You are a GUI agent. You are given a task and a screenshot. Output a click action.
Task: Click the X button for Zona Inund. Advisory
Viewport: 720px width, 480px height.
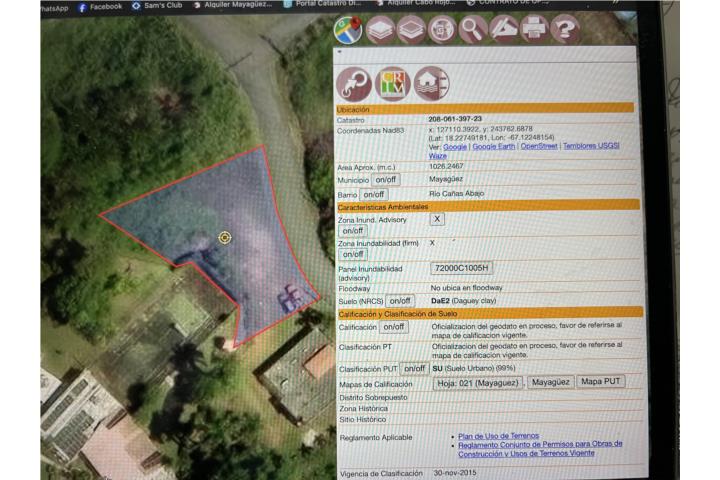coord(437,219)
